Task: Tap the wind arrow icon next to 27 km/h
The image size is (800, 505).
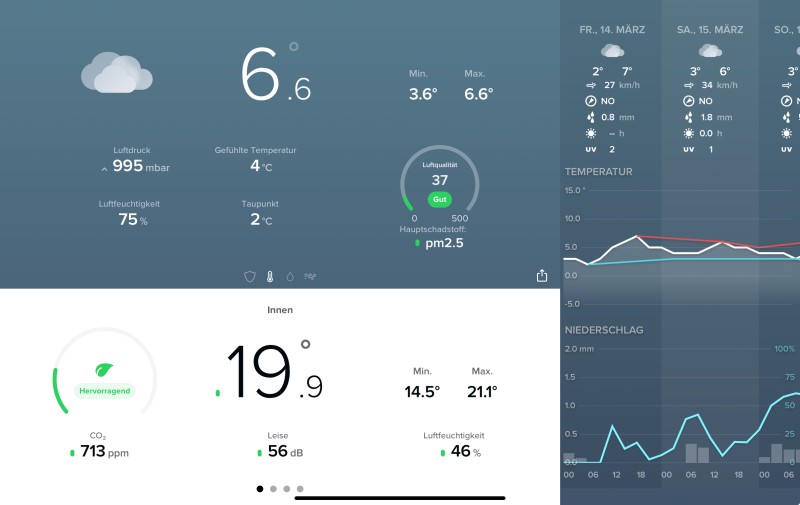Action: tap(591, 85)
